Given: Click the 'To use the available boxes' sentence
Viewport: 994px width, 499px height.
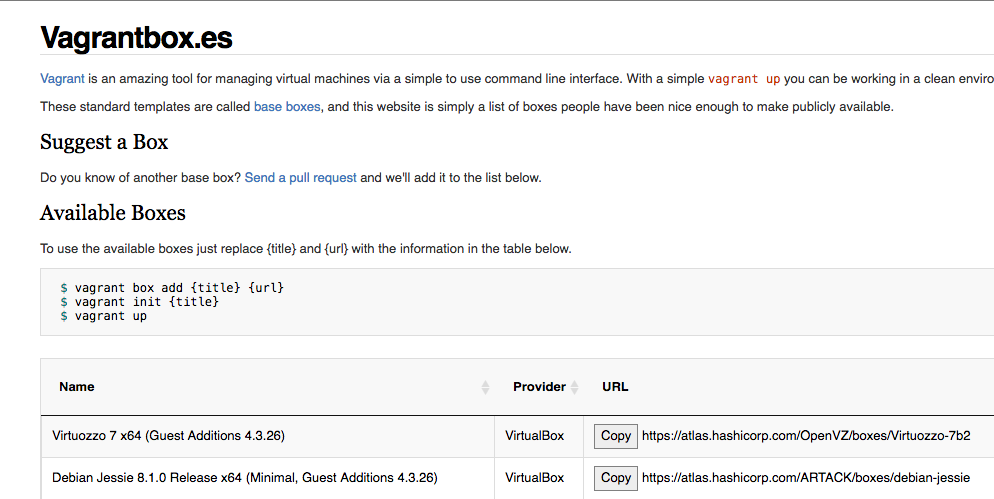Looking at the screenshot, I should [306, 249].
